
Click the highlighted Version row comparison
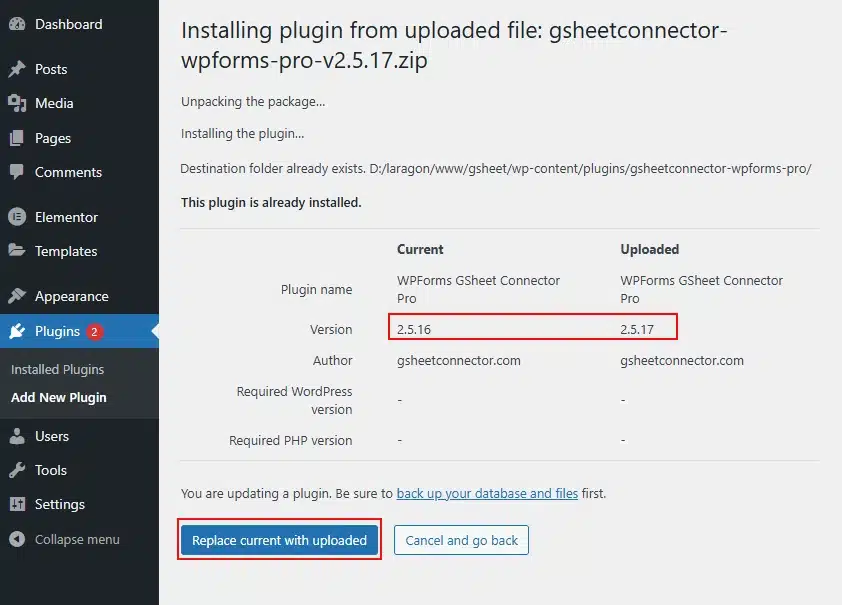[x=533, y=327]
